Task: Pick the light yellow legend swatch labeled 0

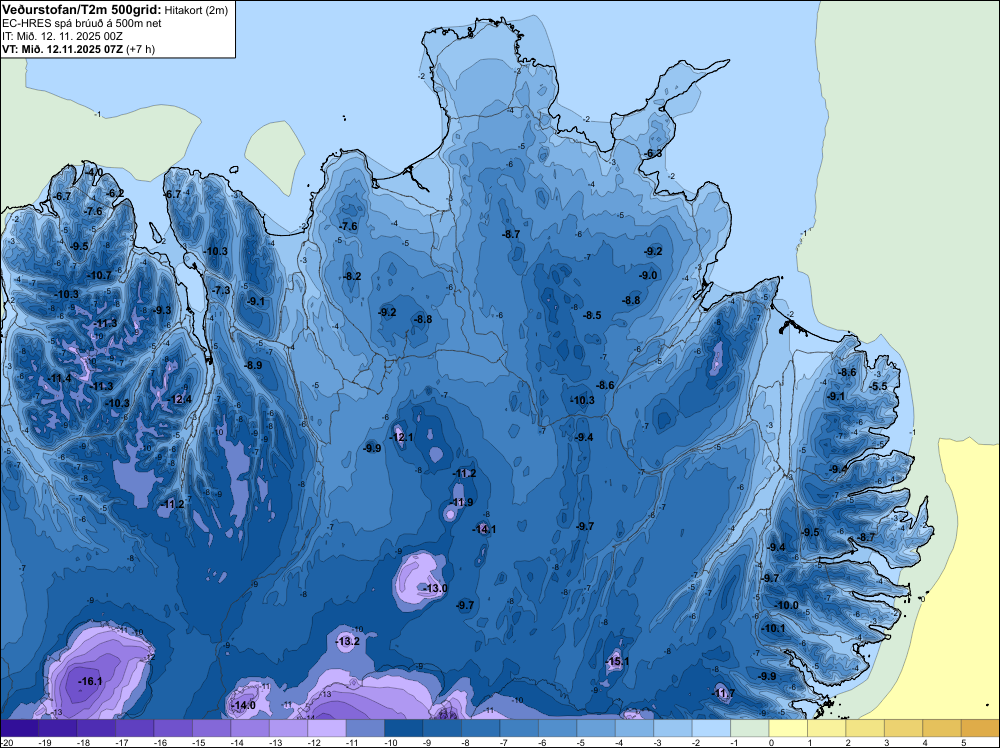Action: point(788,728)
